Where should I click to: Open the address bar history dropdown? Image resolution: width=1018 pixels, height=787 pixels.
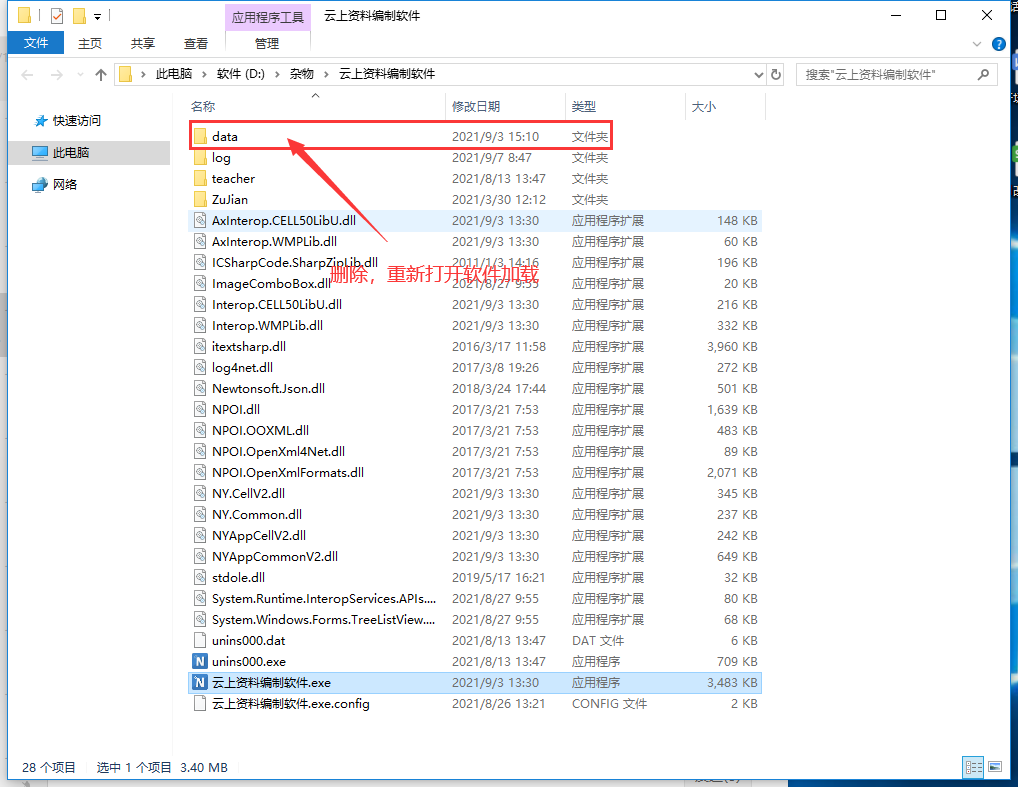tap(757, 74)
